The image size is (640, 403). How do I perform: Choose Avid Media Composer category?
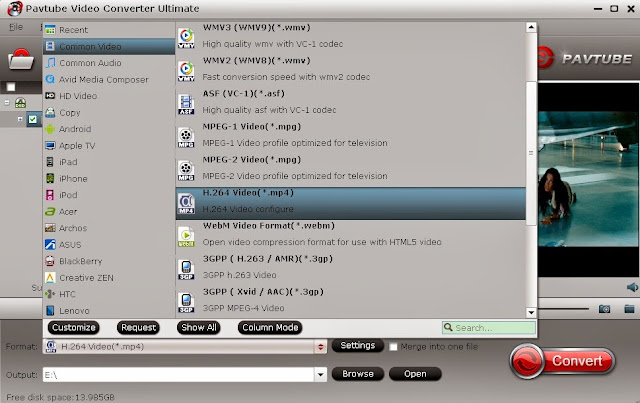point(109,79)
